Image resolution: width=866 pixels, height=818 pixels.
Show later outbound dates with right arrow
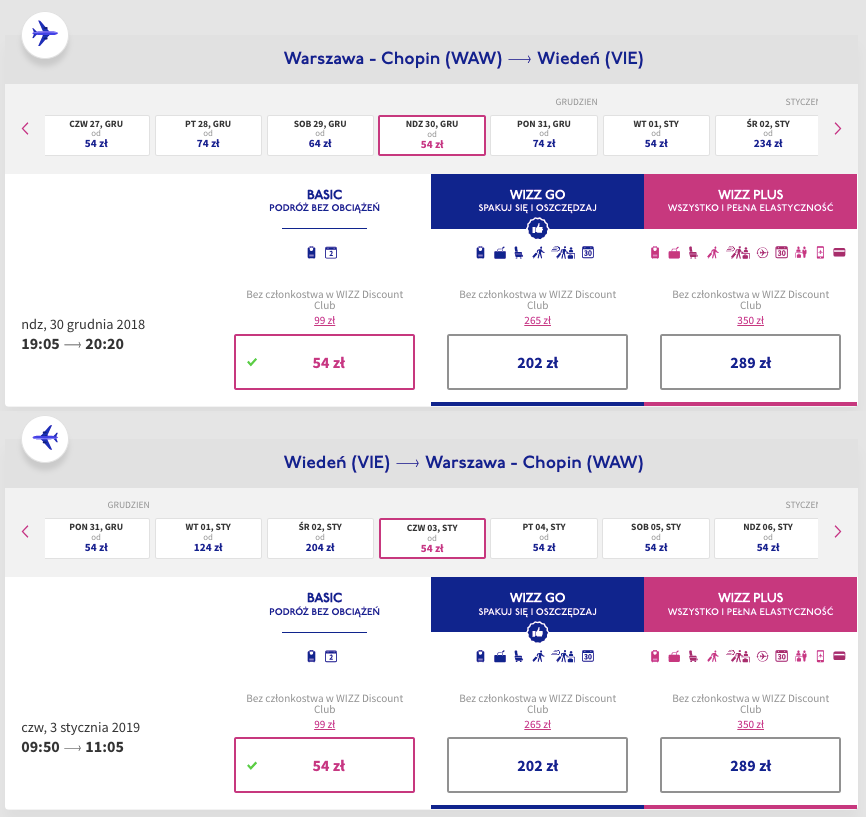tap(838, 129)
